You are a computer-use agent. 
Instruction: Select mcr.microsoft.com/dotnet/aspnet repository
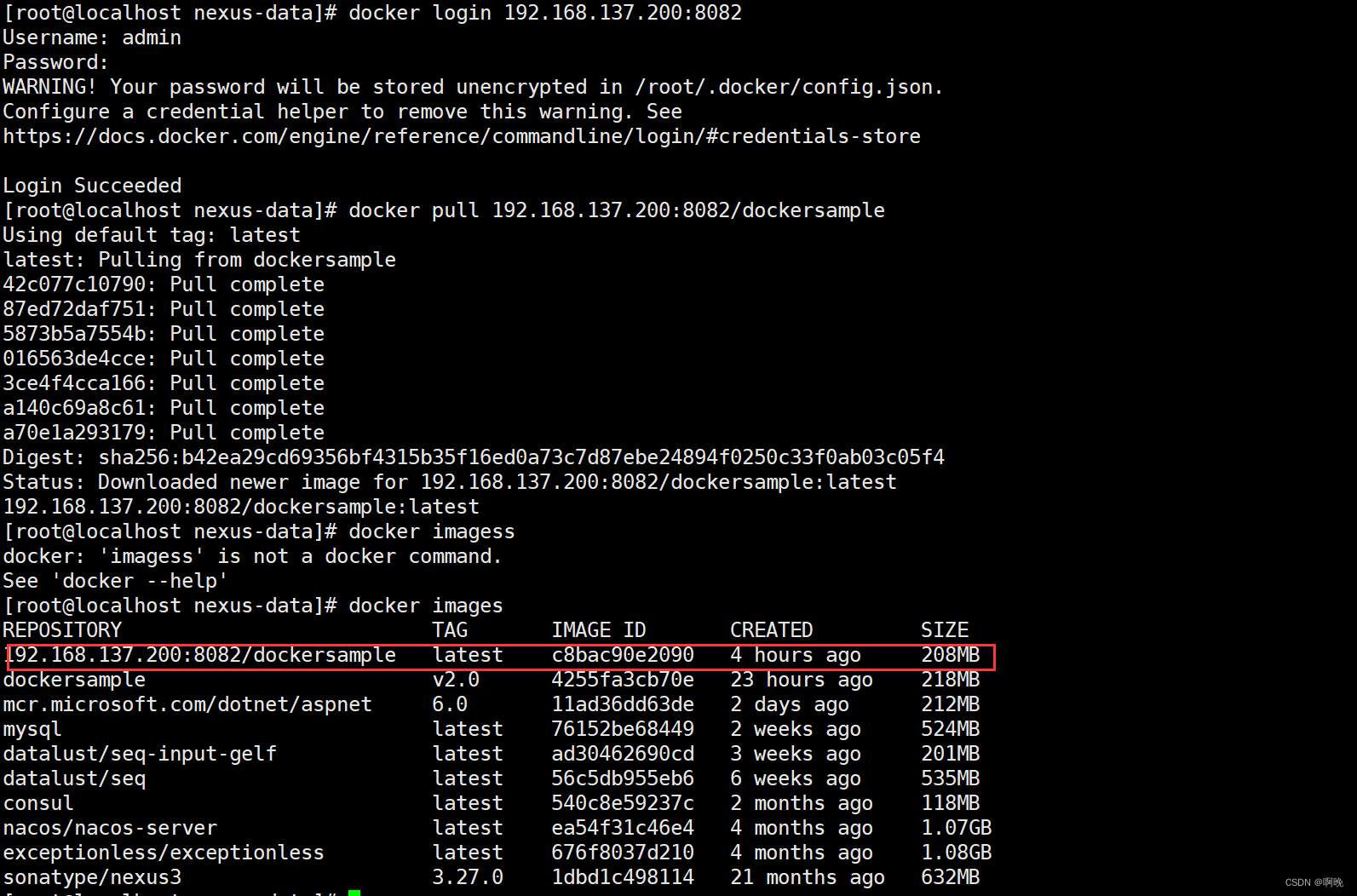click(x=187, y=704)
